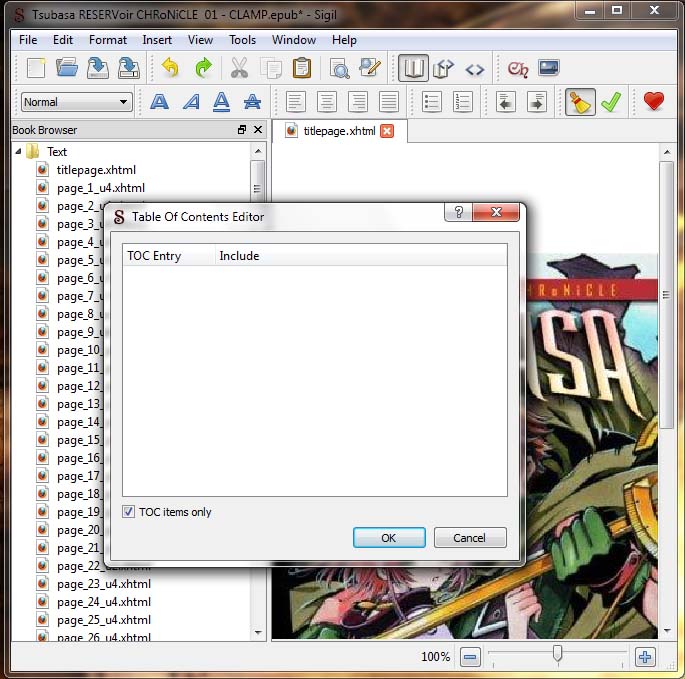Close the Table Of Contents Editor dialog

point(496,212)
